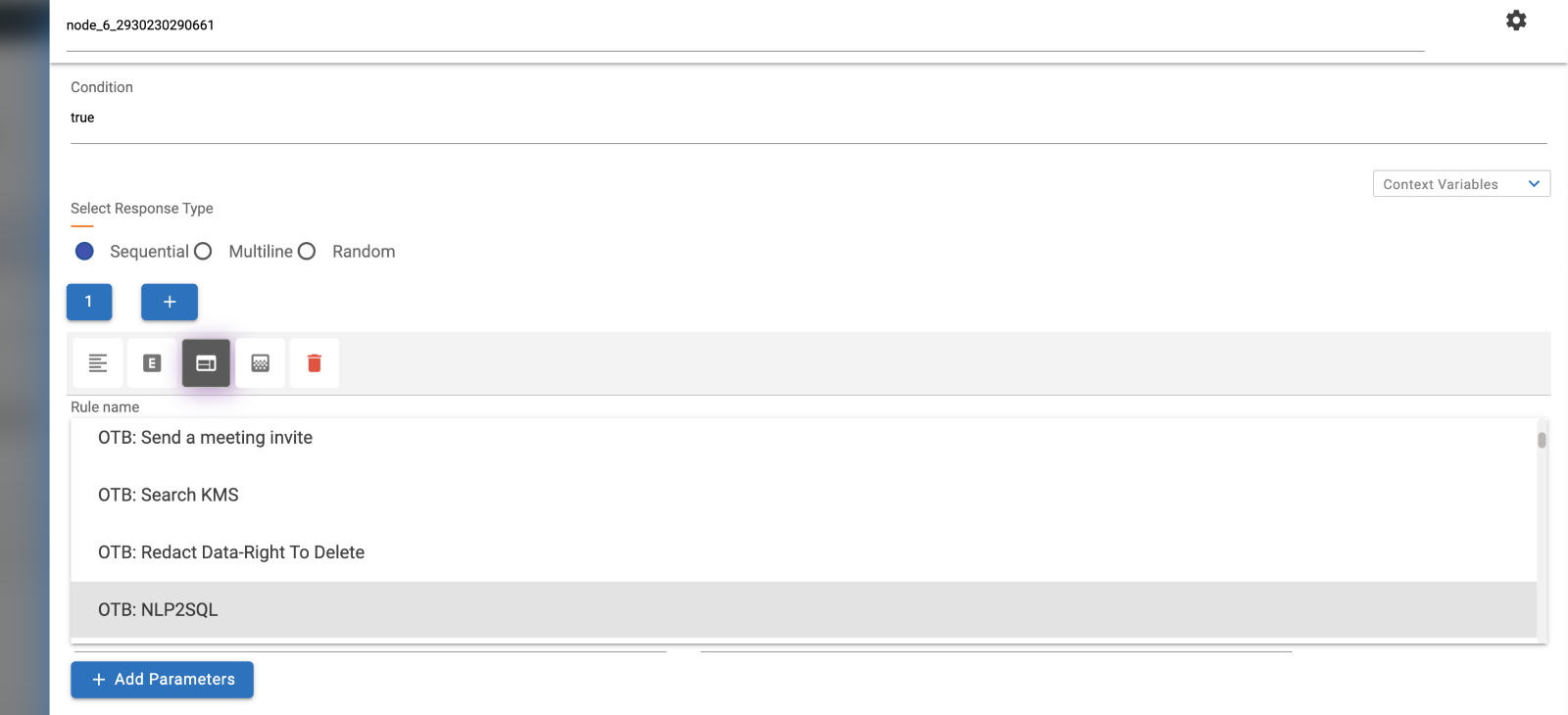Choose OTB: Search KMS rule
1568x715 pixels.
[168, 495]
